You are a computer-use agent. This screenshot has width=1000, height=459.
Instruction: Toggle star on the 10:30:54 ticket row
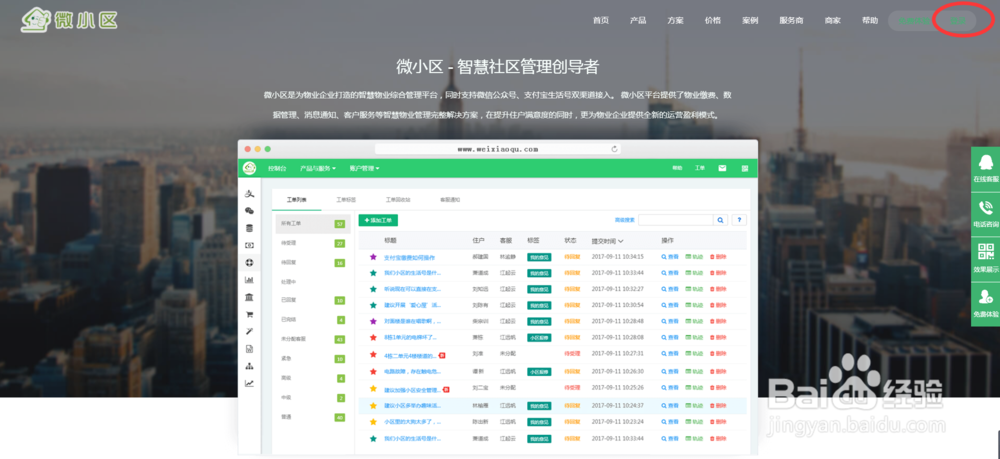(x=373, y=305)
